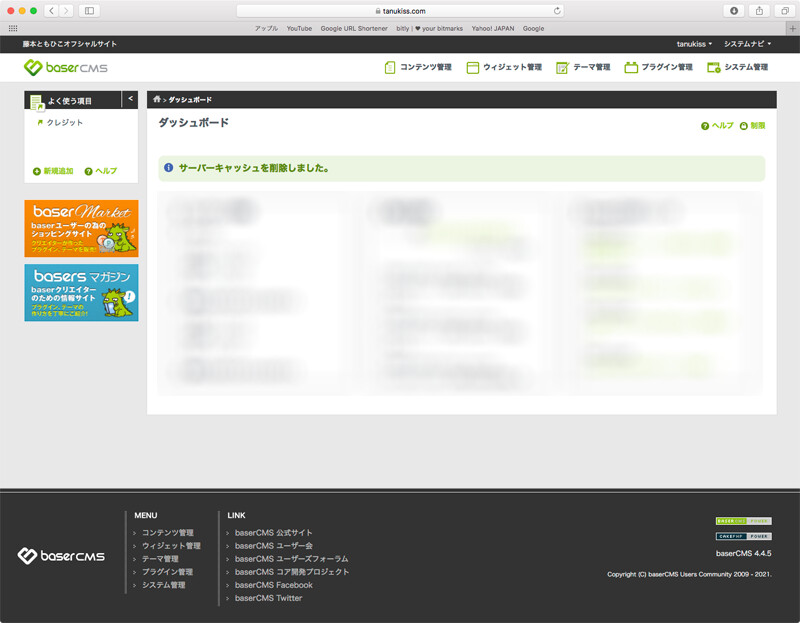
Task: Open baserCMS 公式サイト link
Action: [273, 533]
